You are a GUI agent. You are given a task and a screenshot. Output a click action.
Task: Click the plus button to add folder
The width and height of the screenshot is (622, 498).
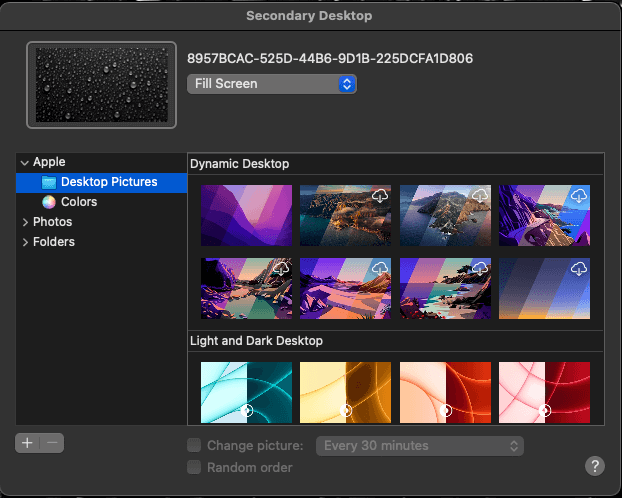tap(27, 443)
